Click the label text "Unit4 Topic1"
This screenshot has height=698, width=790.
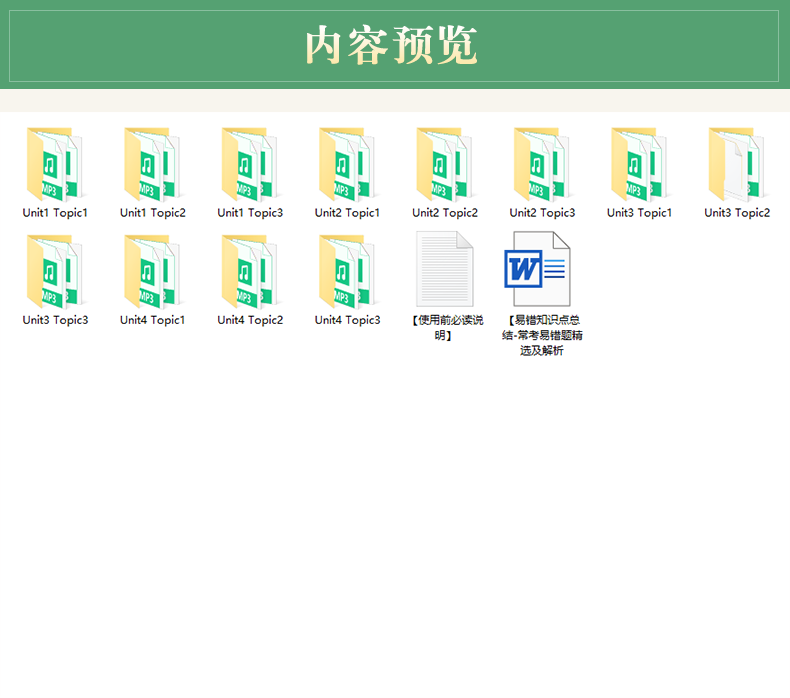(153, 321)
